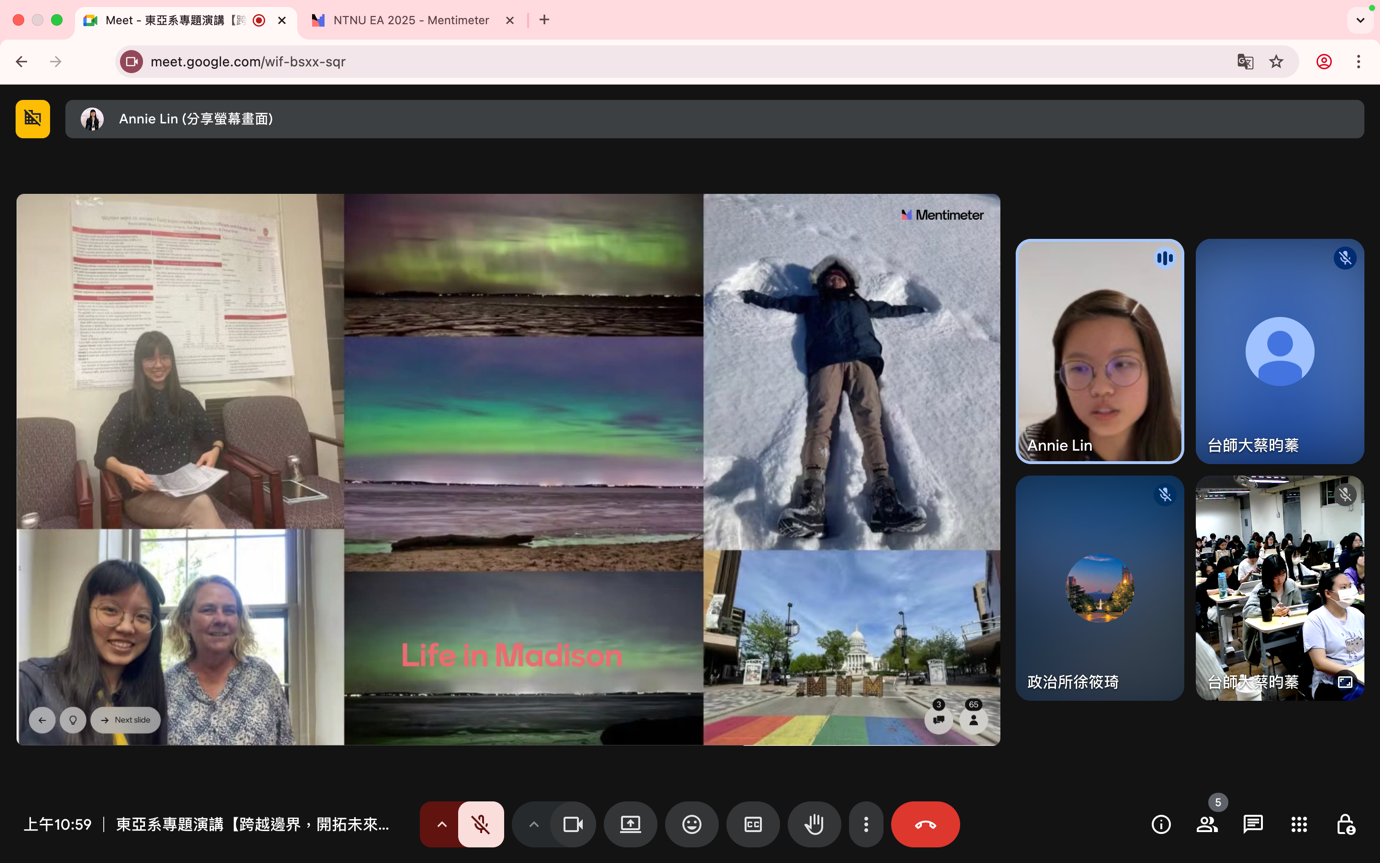This screenshot has width=1380, height=863.
Task: Switch to NTNU EA 2025 Mentimeter tab
Action: coord(410,20)
